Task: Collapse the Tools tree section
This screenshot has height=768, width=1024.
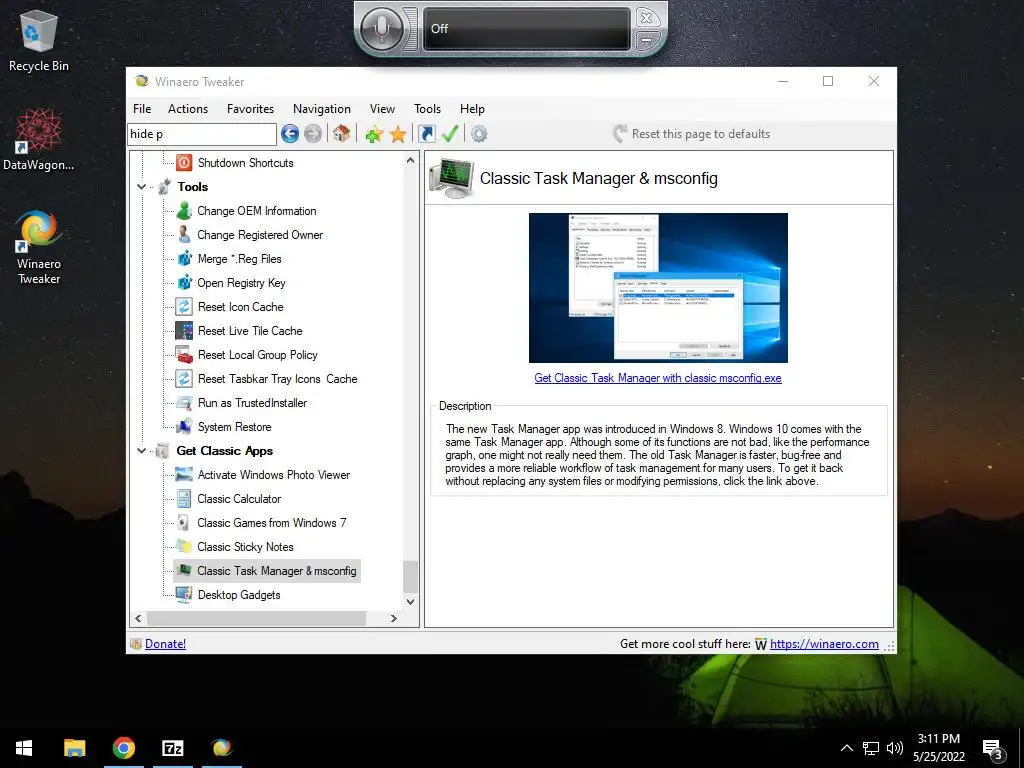Action: (x=141, y=187)
